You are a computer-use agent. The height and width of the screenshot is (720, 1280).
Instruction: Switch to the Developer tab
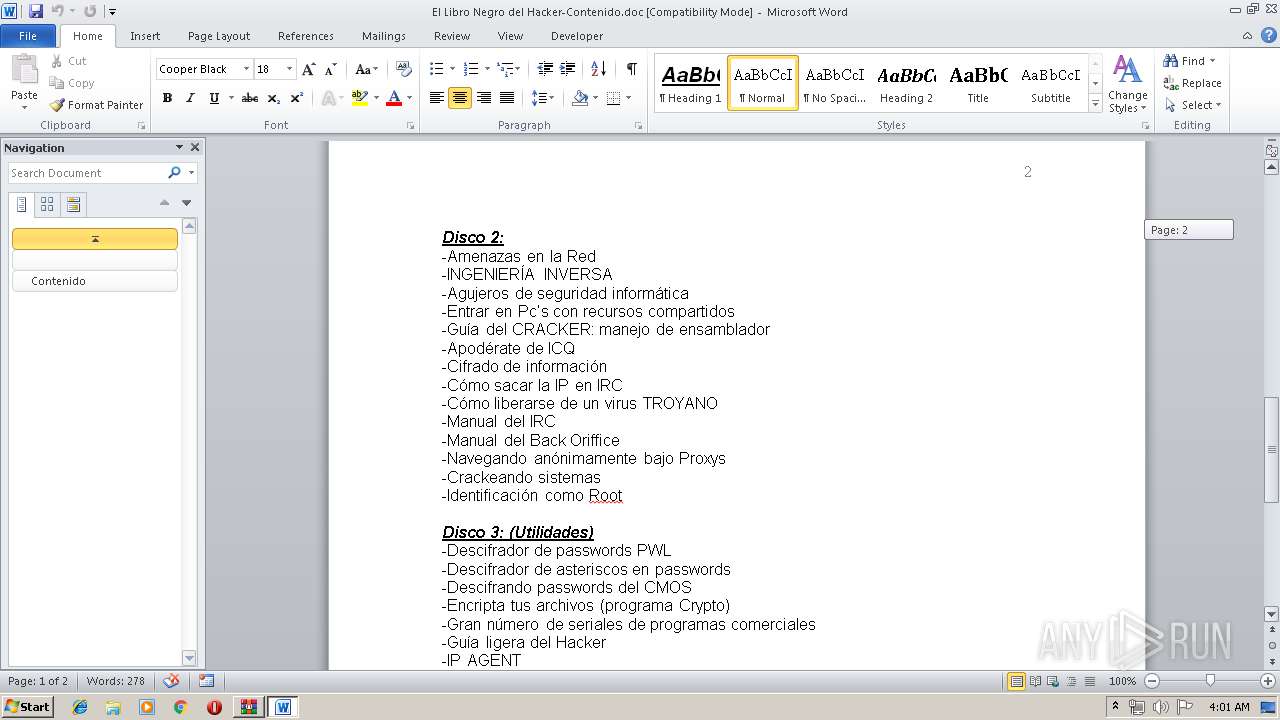577,36
